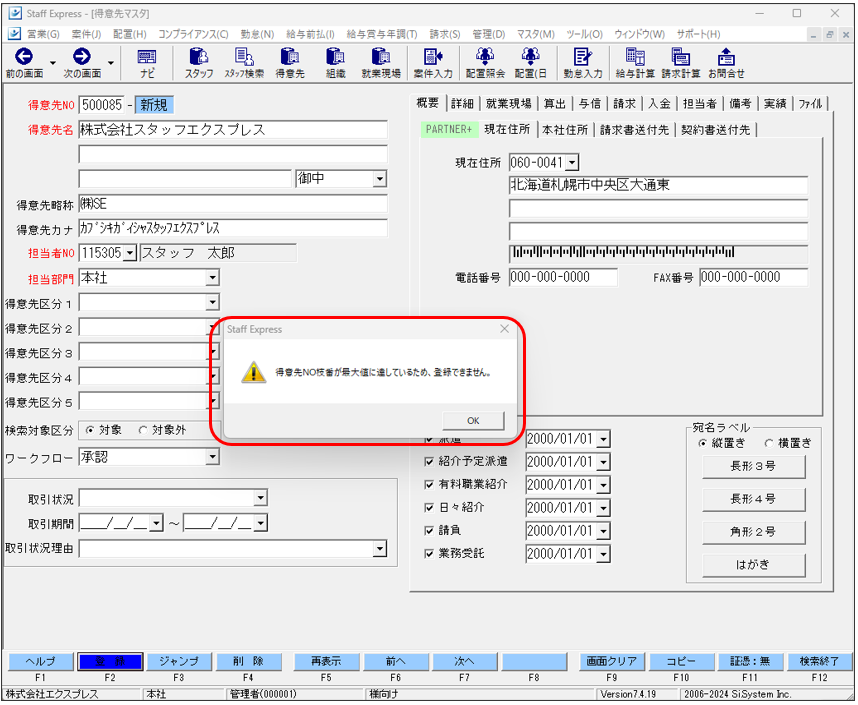The width and height of the screenshot is (858, 705).
Task: Switch to the 詳細 tab
Action: 462,103
